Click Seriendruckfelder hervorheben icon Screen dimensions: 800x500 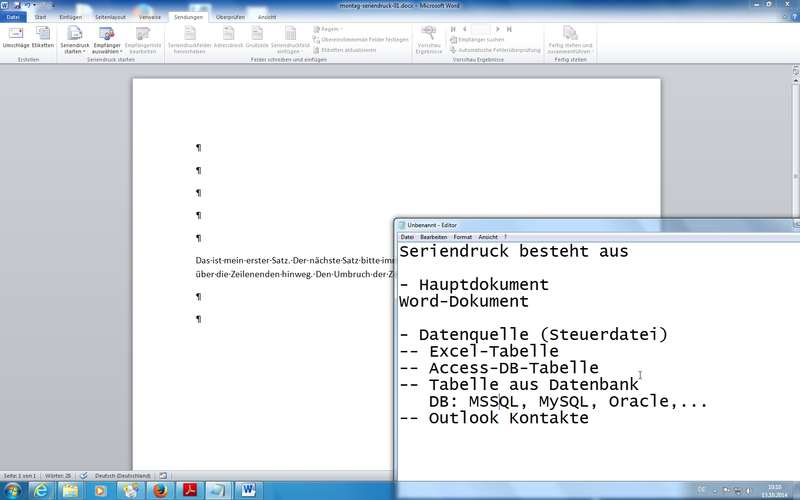click(189, 41)
